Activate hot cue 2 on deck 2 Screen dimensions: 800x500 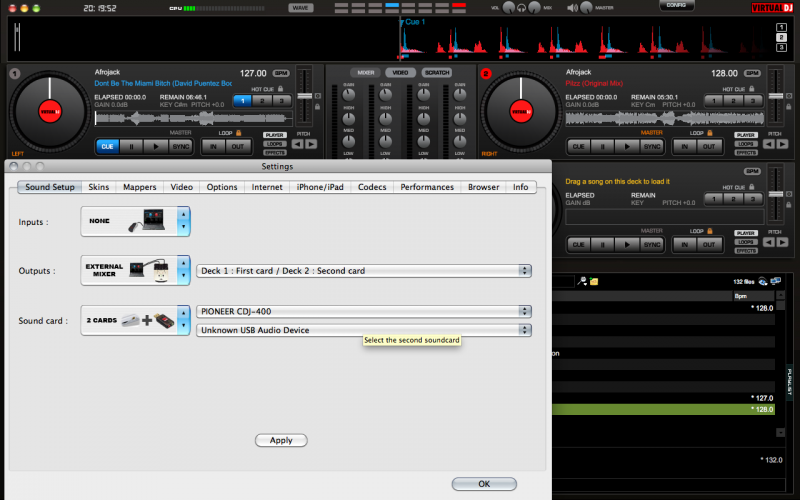click(733, 101)
